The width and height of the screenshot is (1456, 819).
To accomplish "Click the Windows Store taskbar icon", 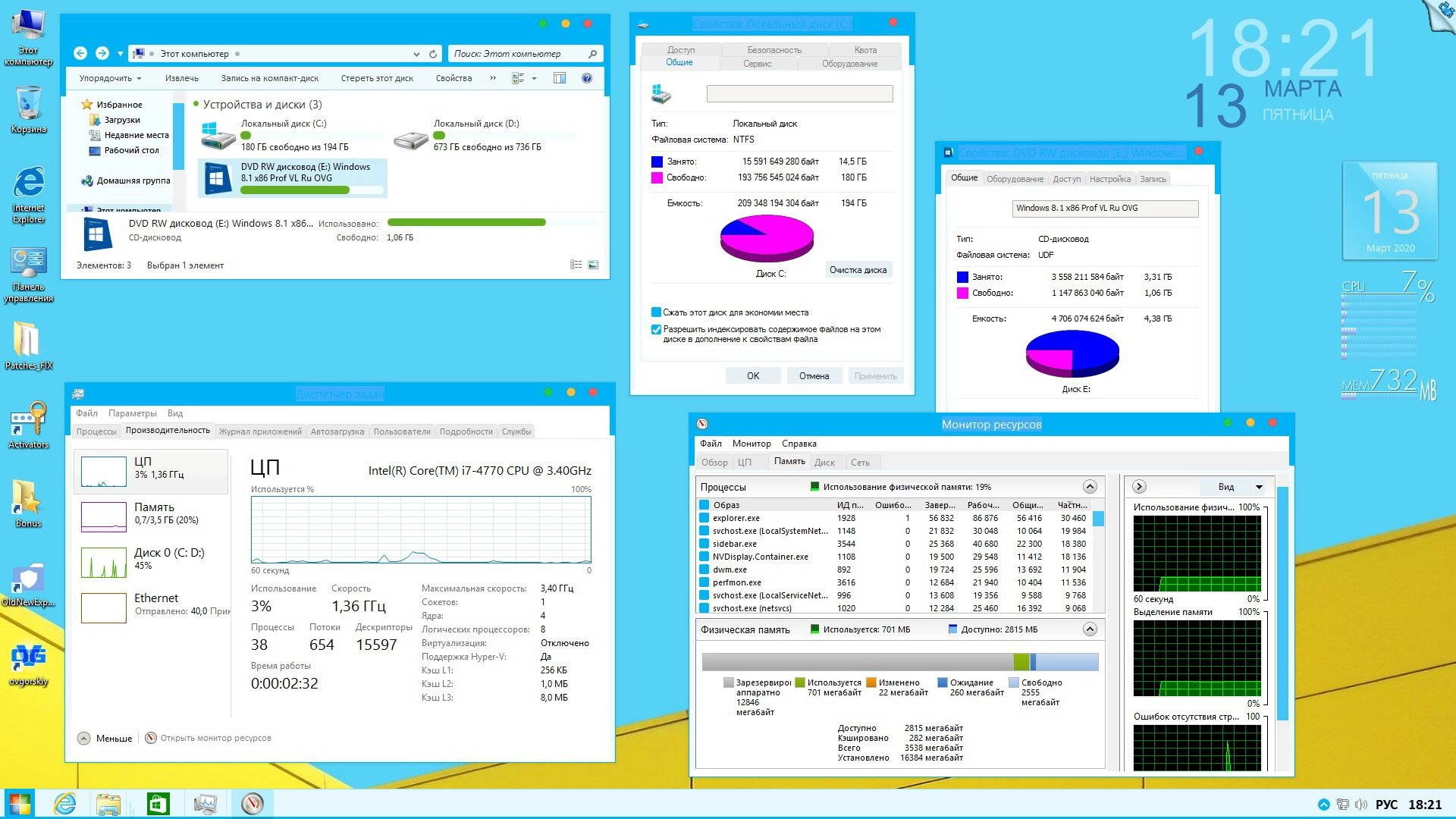I will click(158, 803).
